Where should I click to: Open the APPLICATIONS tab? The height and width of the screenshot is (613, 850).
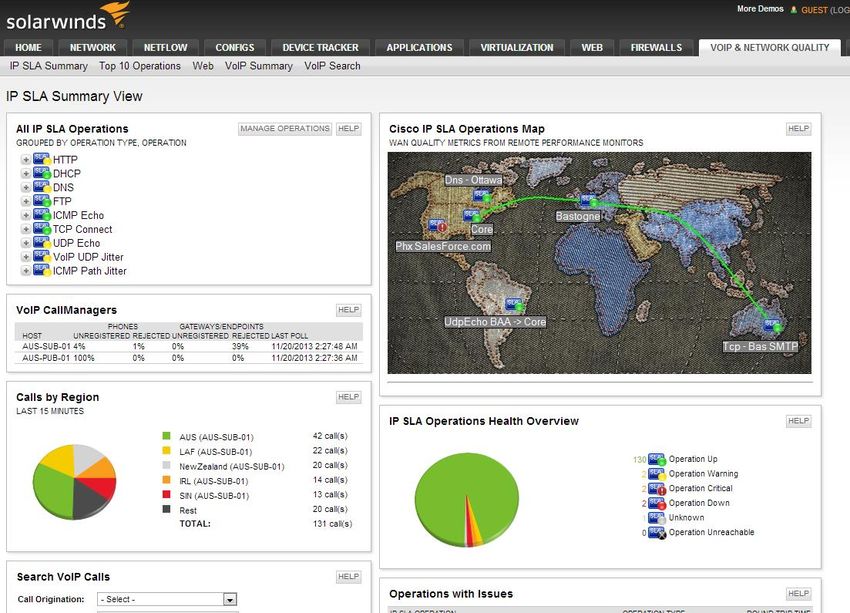(x=419, y=48)
